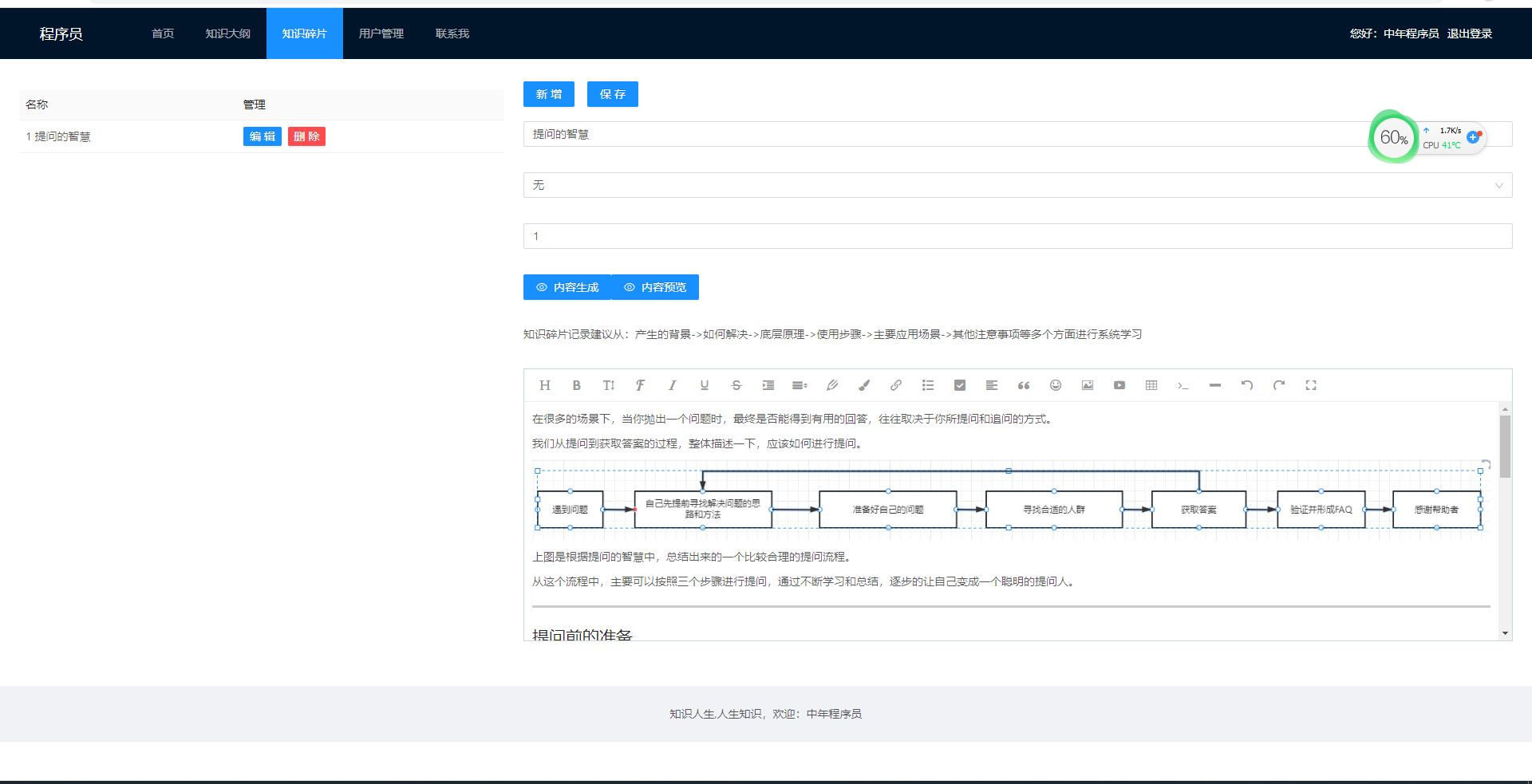Click the 管理 column header
This screenshot has height=784, width=1532.
255,104
